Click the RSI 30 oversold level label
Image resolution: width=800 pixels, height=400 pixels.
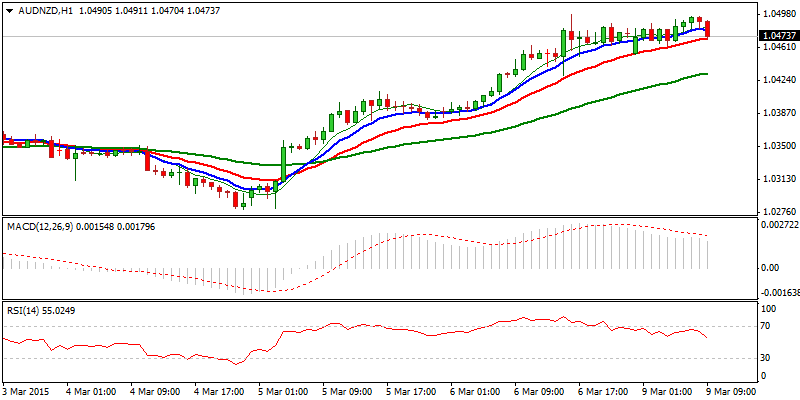(x=767, y=358)
